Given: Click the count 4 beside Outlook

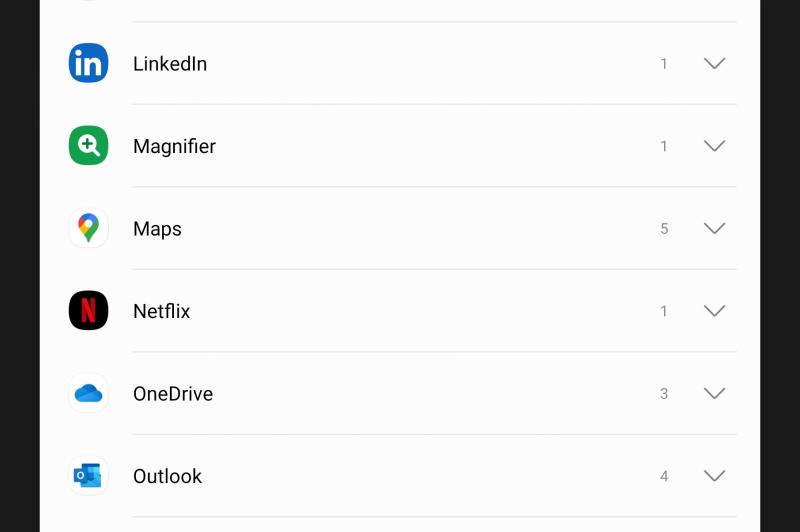Looking at the screenshot, I should click(664, 476).
